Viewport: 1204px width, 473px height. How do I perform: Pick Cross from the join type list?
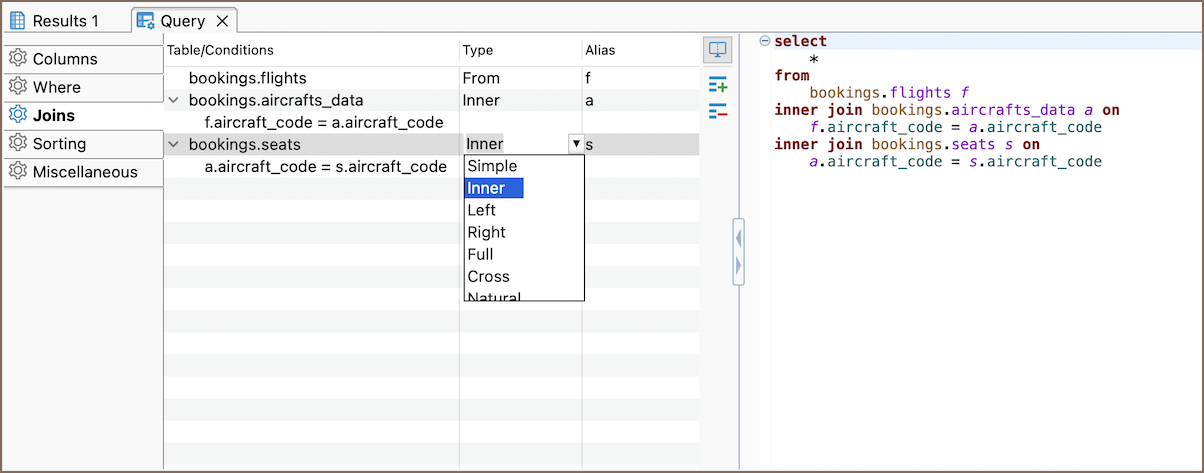coord(488,276)
